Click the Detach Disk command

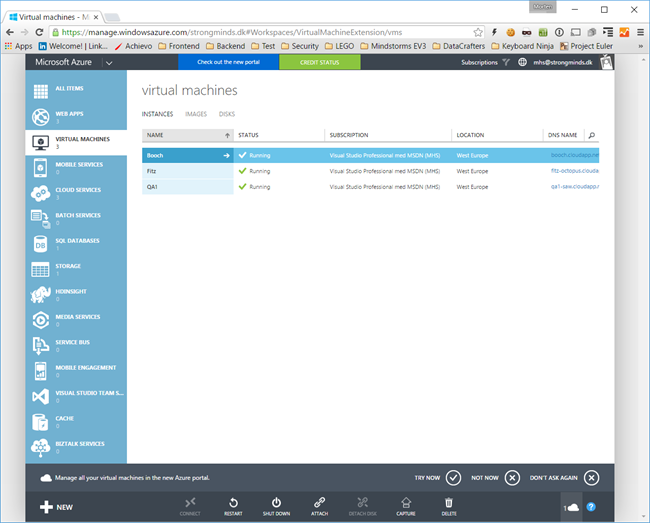363,506
